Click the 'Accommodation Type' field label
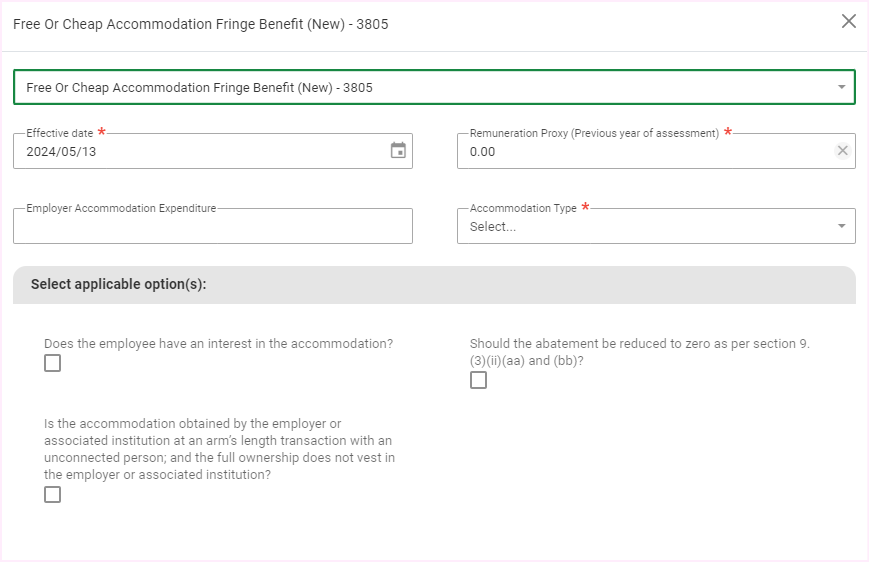Screen dimensions: 869x562 [x=523, y=208]
